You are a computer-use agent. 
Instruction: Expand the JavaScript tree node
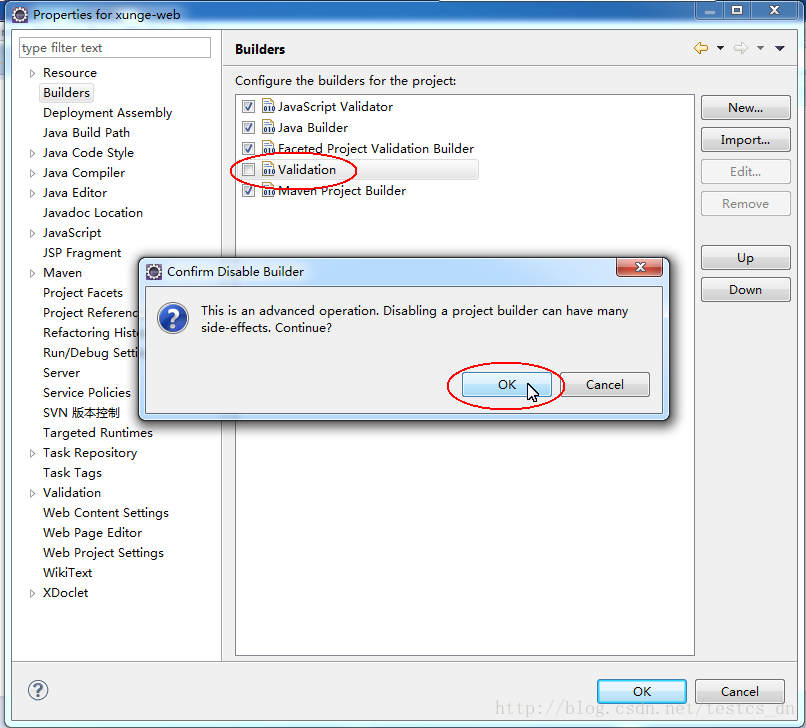pyautogui.click(x=32, y=233)
